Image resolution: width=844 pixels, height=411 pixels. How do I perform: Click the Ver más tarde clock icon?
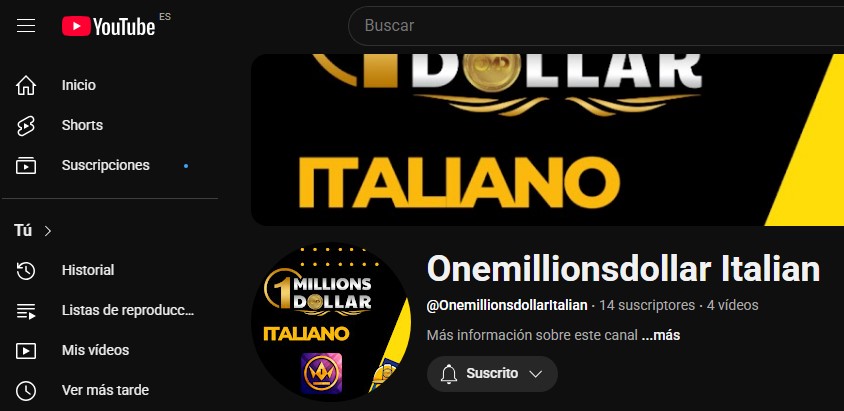pyautogui.click(x=26, y=391)
